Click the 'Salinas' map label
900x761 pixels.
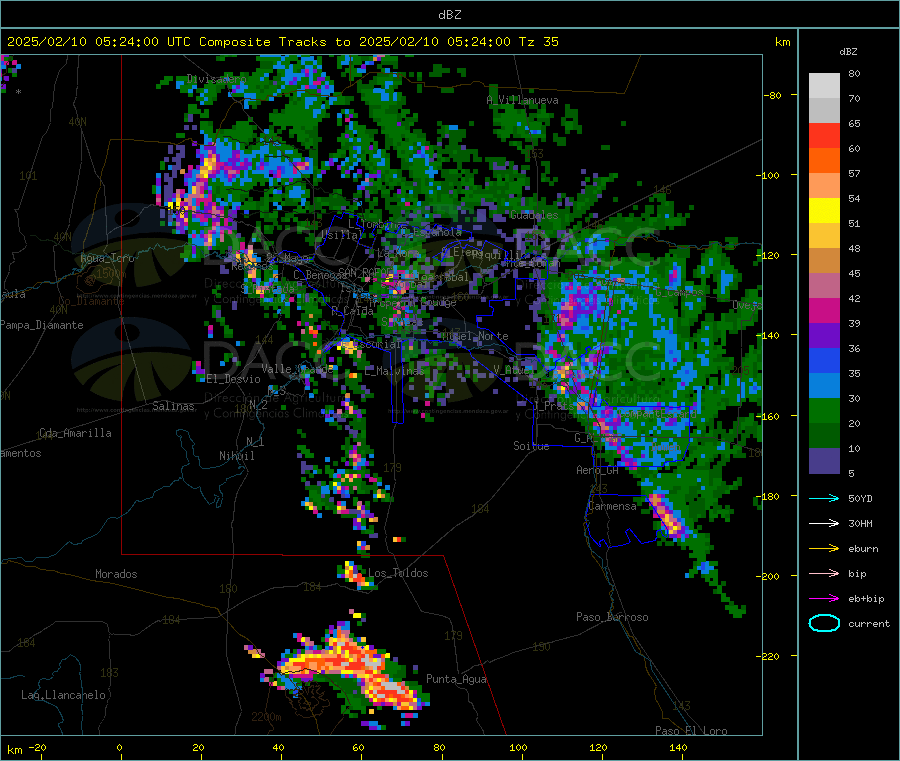(173, 406)
